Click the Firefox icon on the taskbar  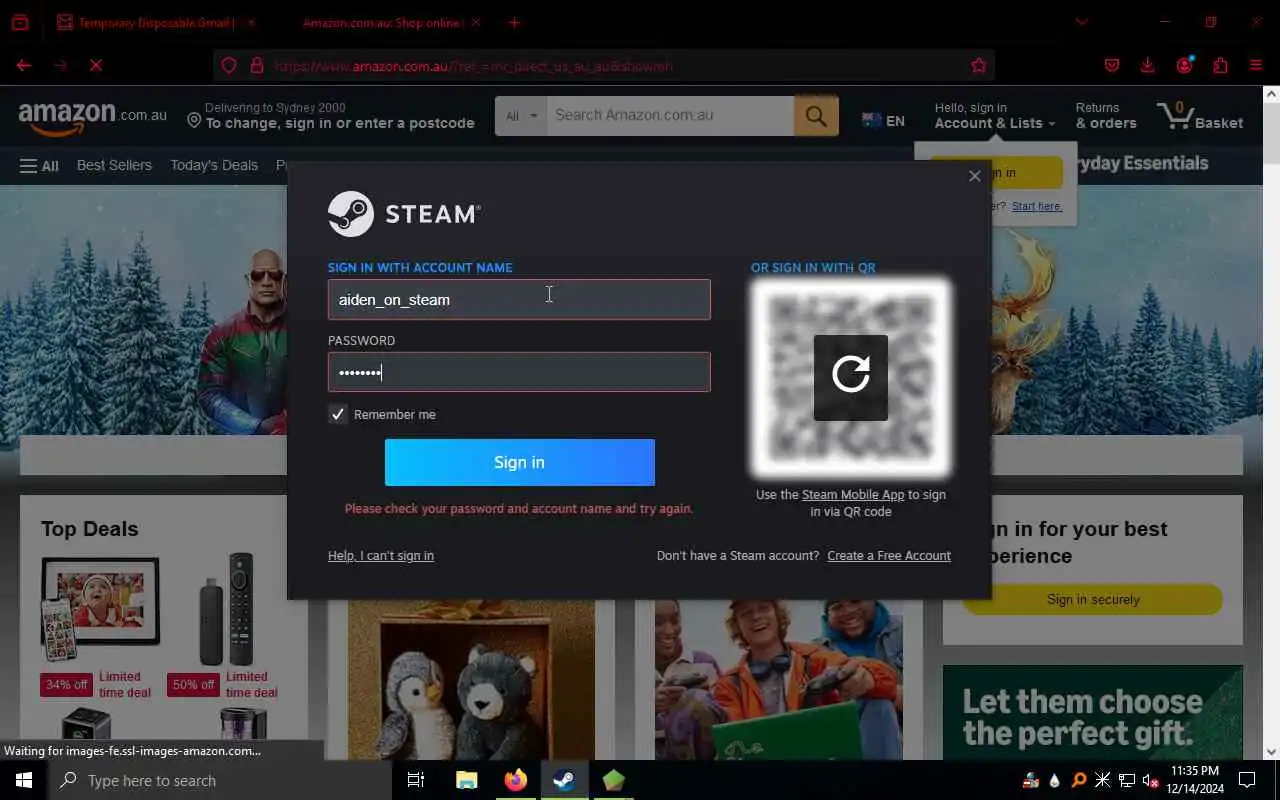coord(515,780)
